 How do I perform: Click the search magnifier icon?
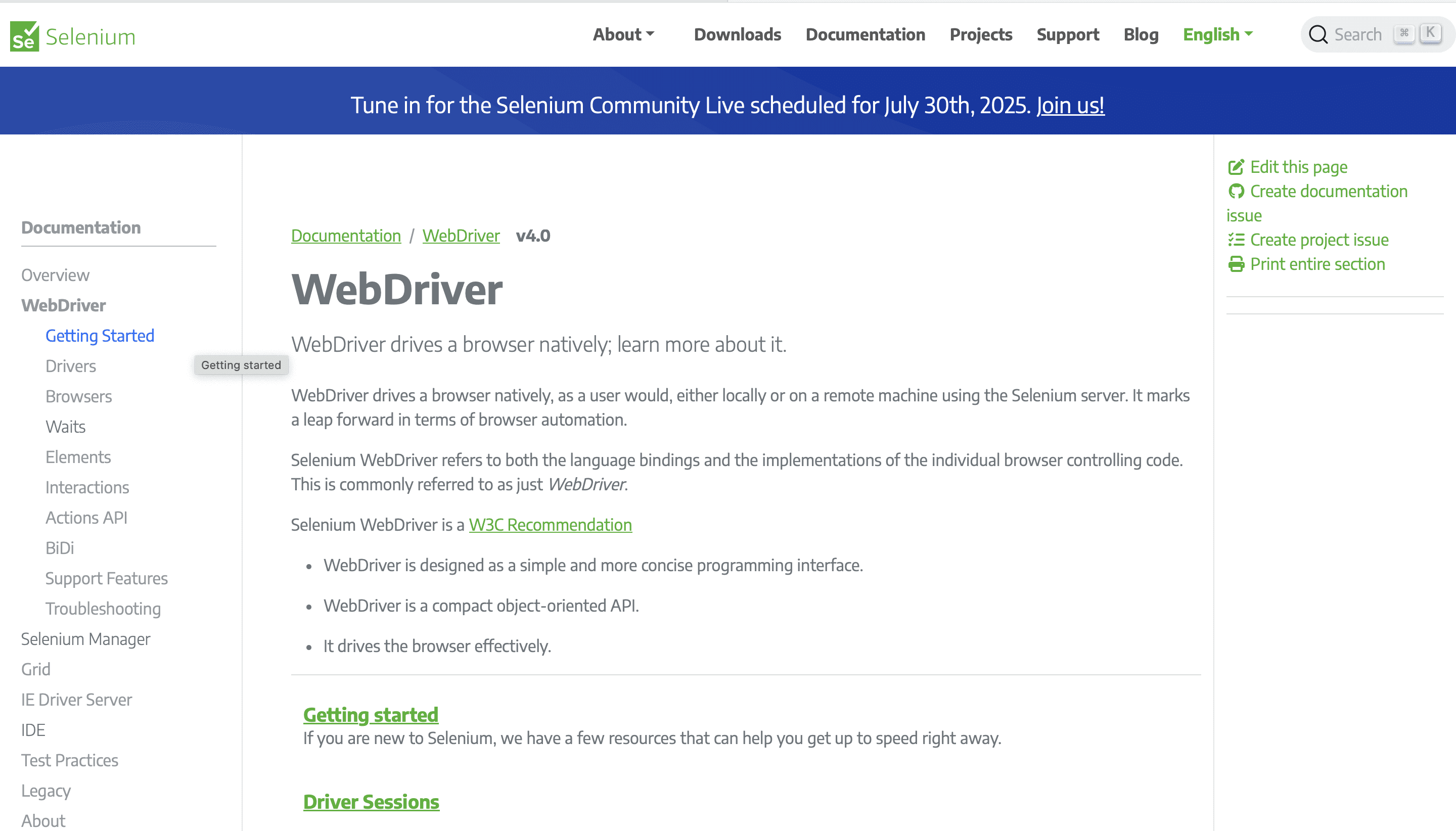(x=1318, y=35)
